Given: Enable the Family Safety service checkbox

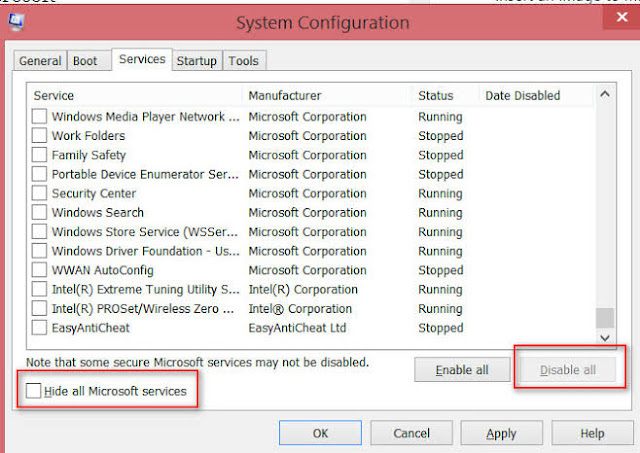Looking at the screenshot, I should [x=39, y=155].
